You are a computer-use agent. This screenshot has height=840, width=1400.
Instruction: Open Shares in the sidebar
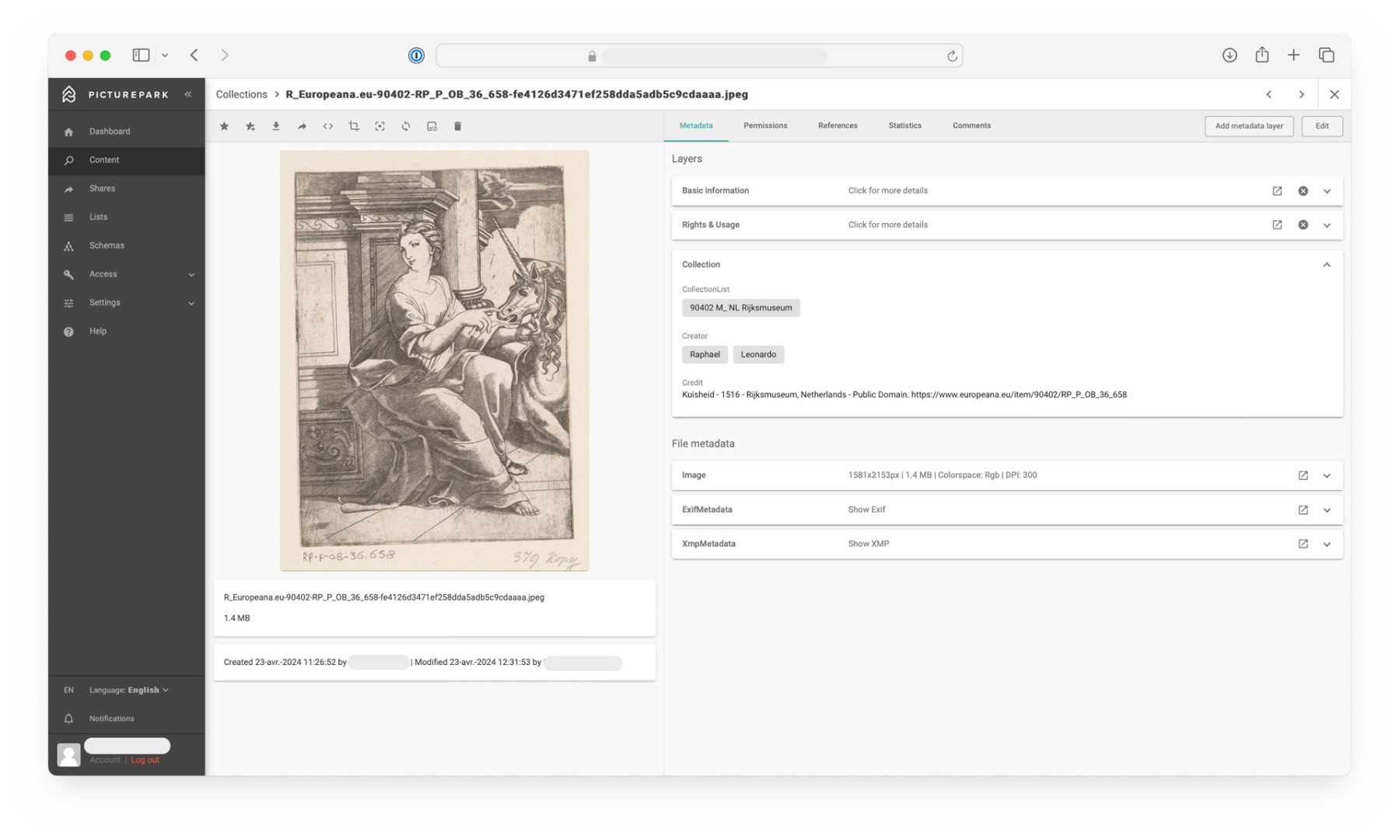pos(127,188)
